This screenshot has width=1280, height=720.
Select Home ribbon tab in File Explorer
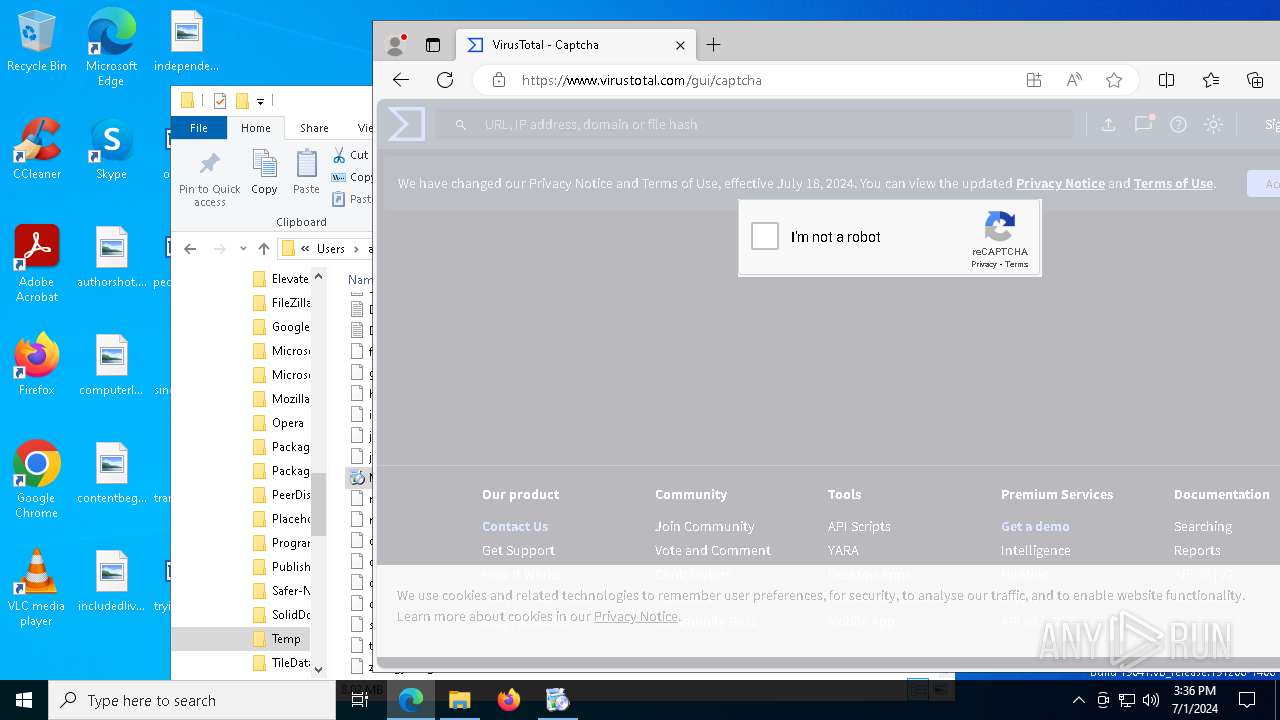pos(256,128)
